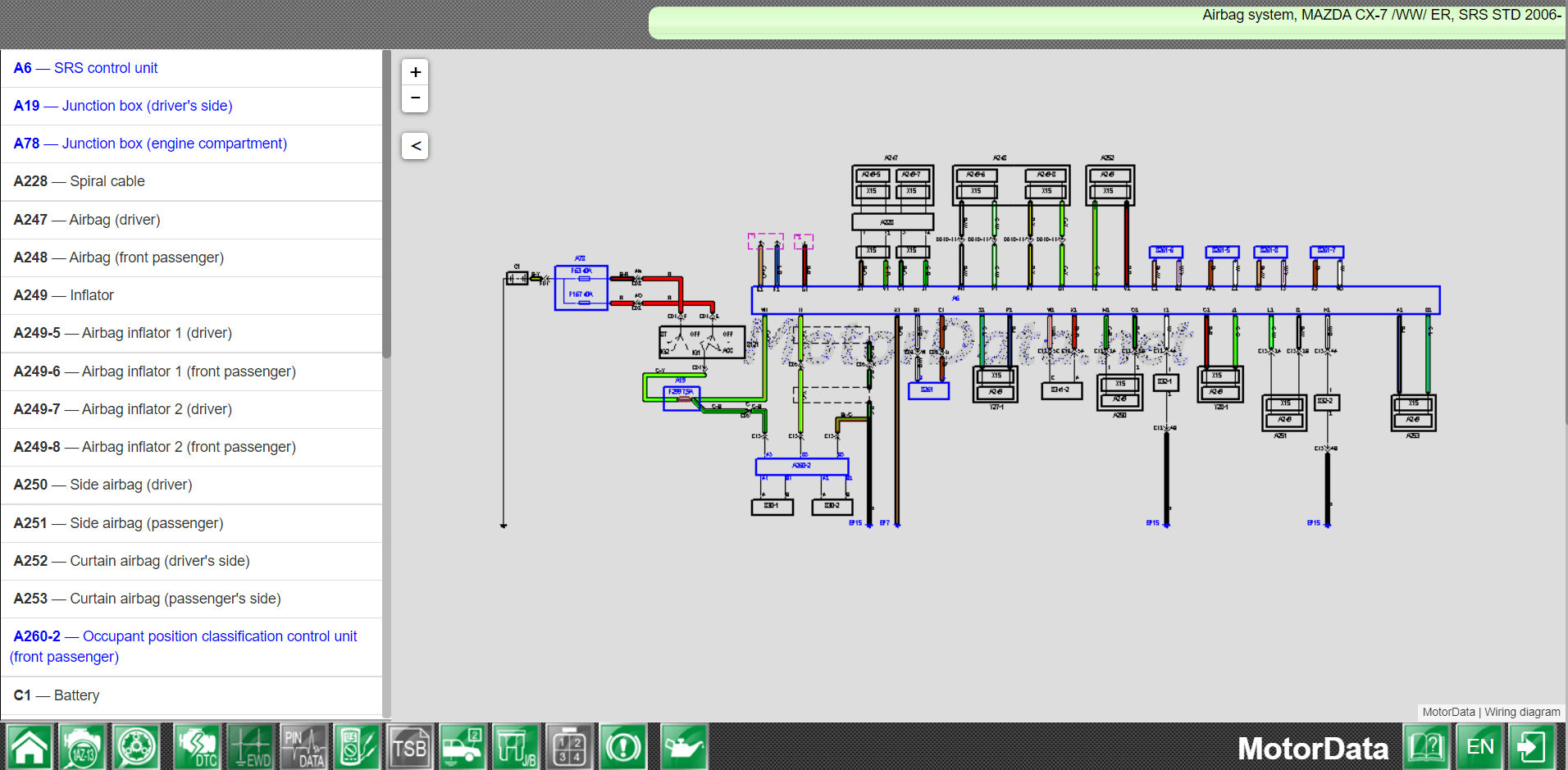The height and width of the screenshot is (770, 1568).
Task: Click the A252 curtain airbag block
Action: (1110, 185)
